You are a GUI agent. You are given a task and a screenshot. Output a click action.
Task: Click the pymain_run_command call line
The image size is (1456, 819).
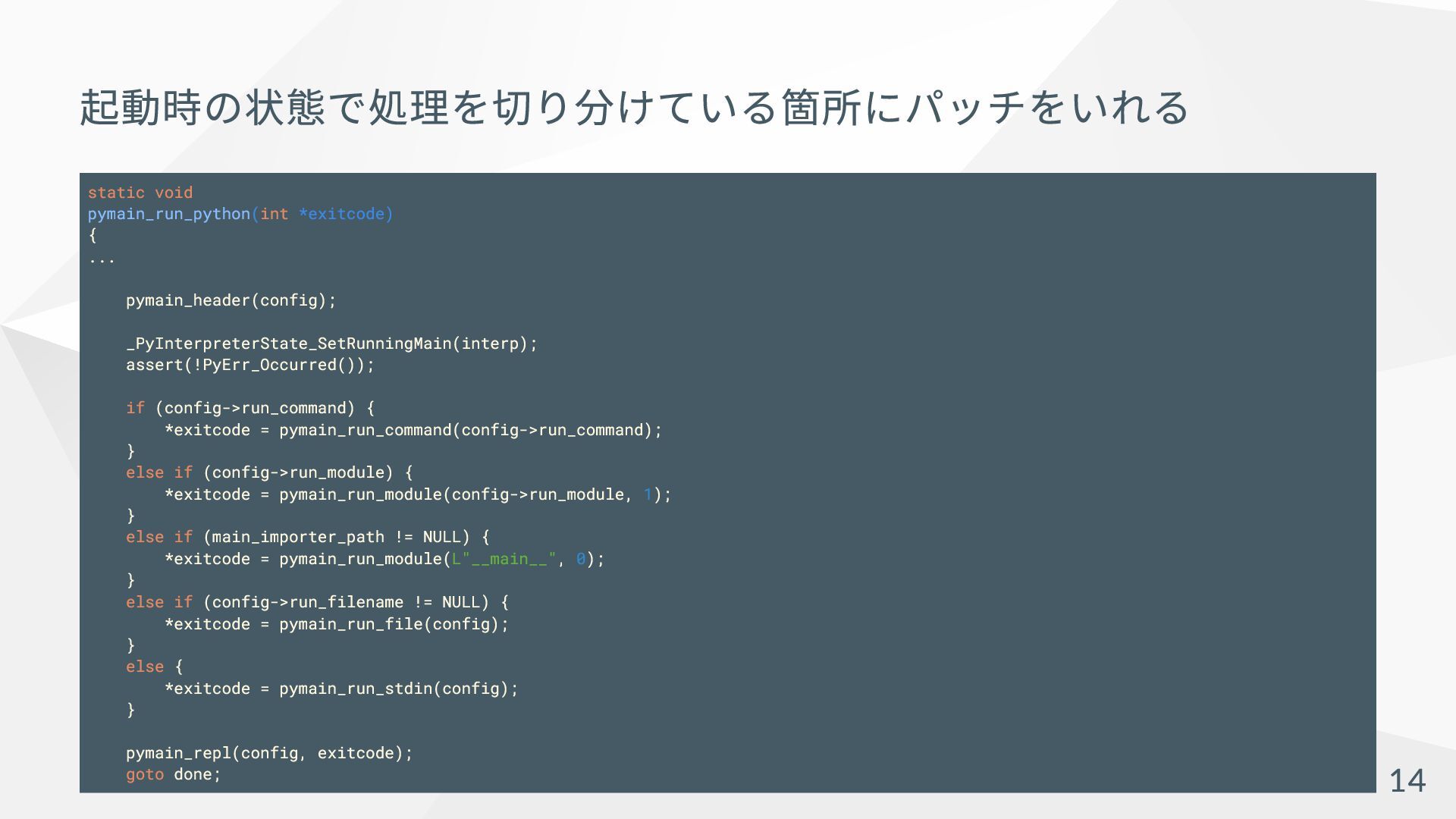click(413, 430)
